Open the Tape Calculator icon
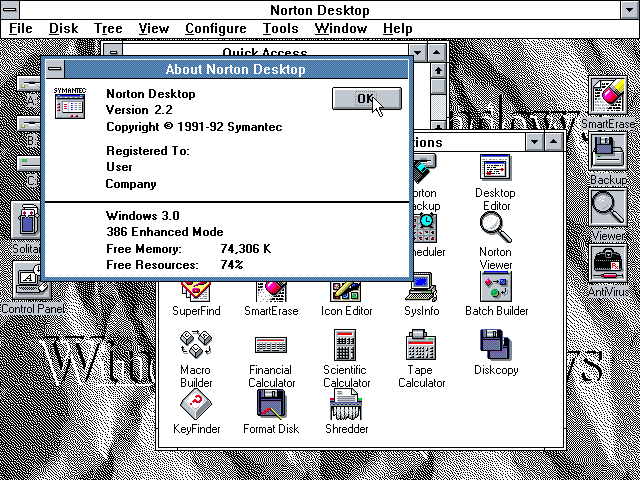The width and height of the screenshot is (640, 480). pos(421,358)
